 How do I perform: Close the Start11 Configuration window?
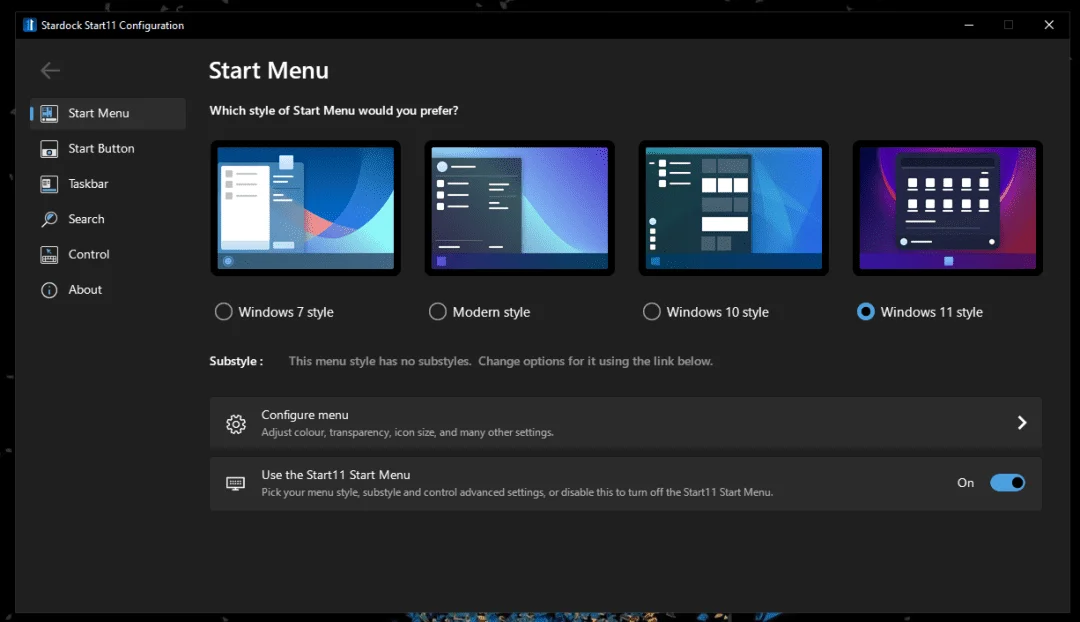click(x=1048, y=25)
